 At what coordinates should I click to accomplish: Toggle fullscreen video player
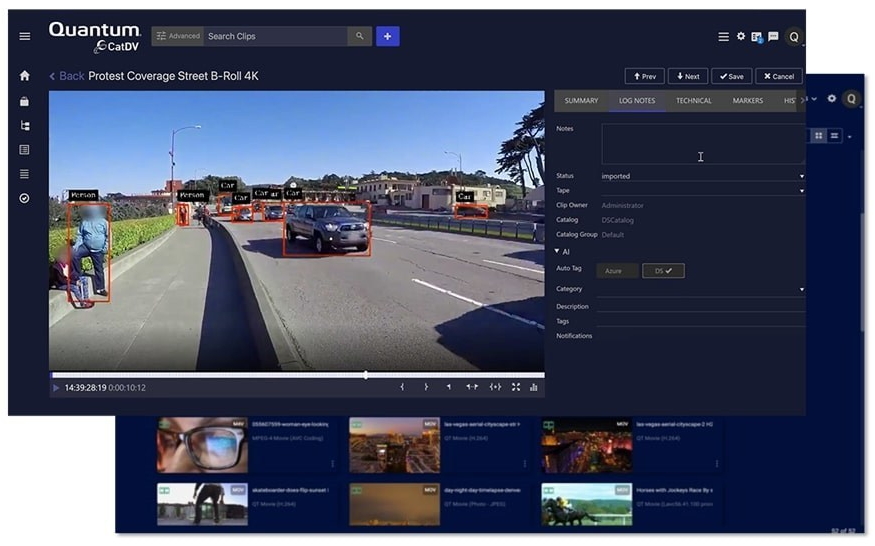[516, 387]
